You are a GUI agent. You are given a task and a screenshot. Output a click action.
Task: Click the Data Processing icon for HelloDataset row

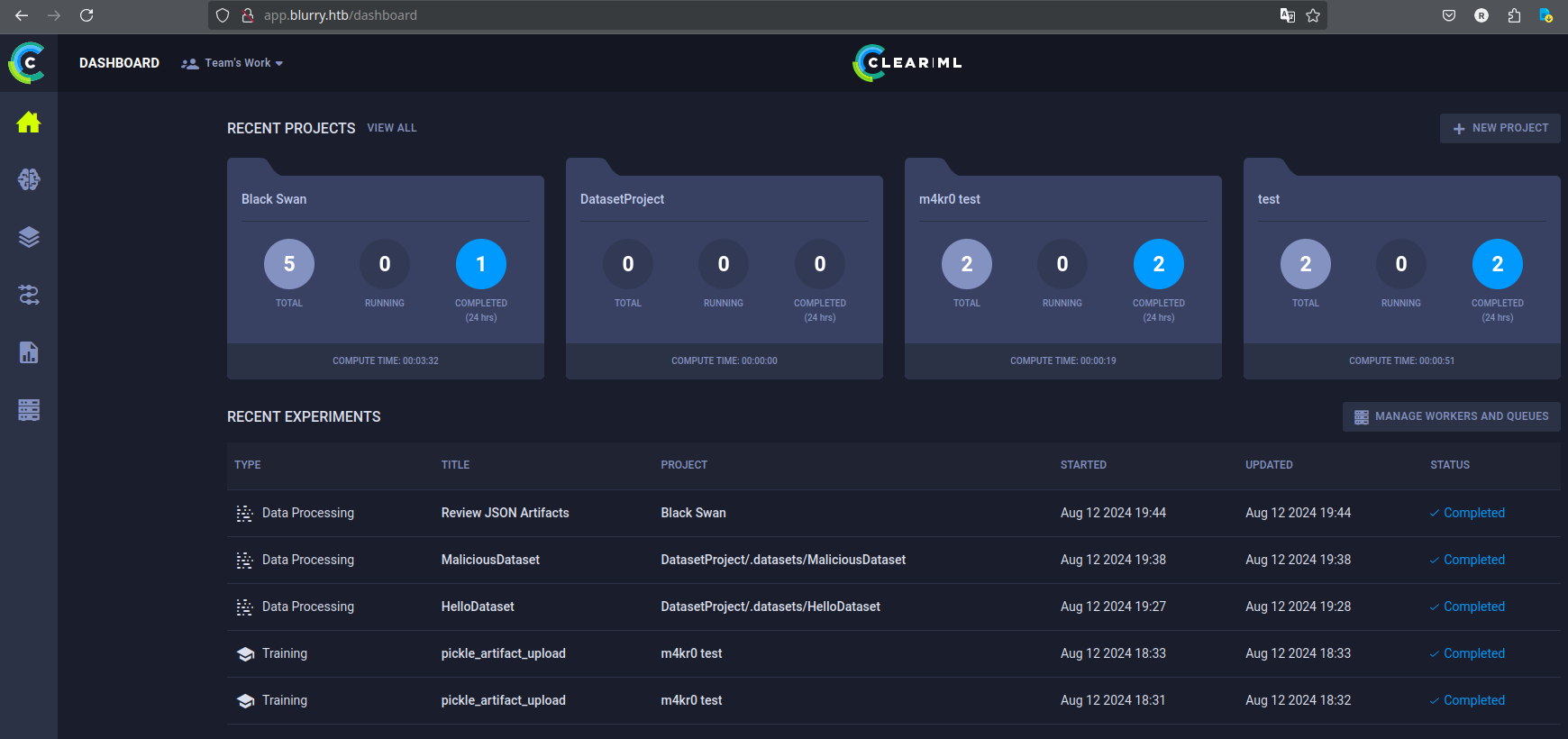(244, 607)
